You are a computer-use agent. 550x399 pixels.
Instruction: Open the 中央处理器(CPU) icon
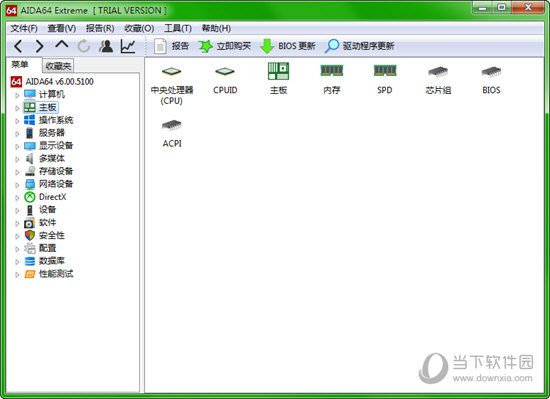pos(172,72)
